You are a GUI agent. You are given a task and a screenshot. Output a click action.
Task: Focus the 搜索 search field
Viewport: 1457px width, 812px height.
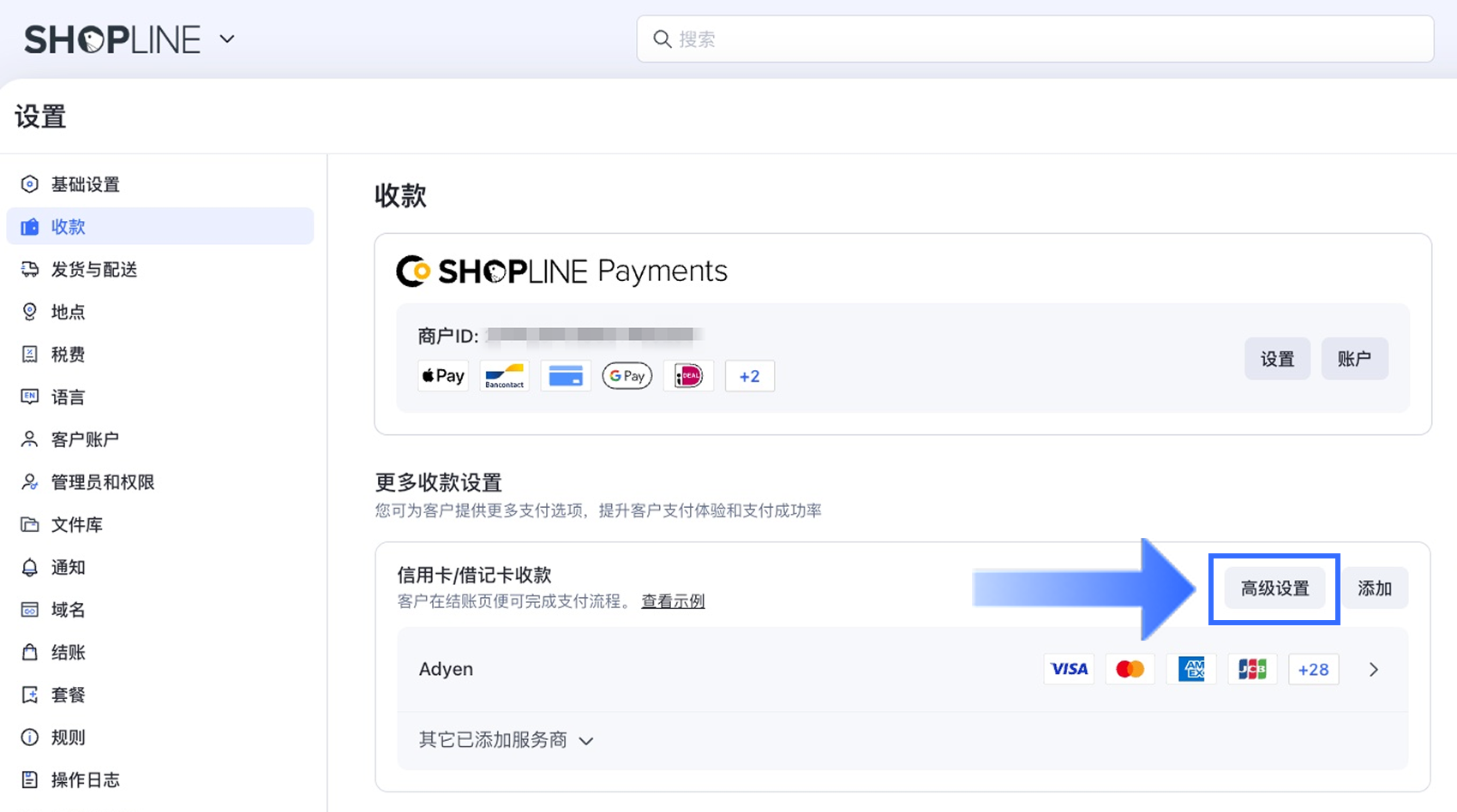click(x=1034, y=39)
